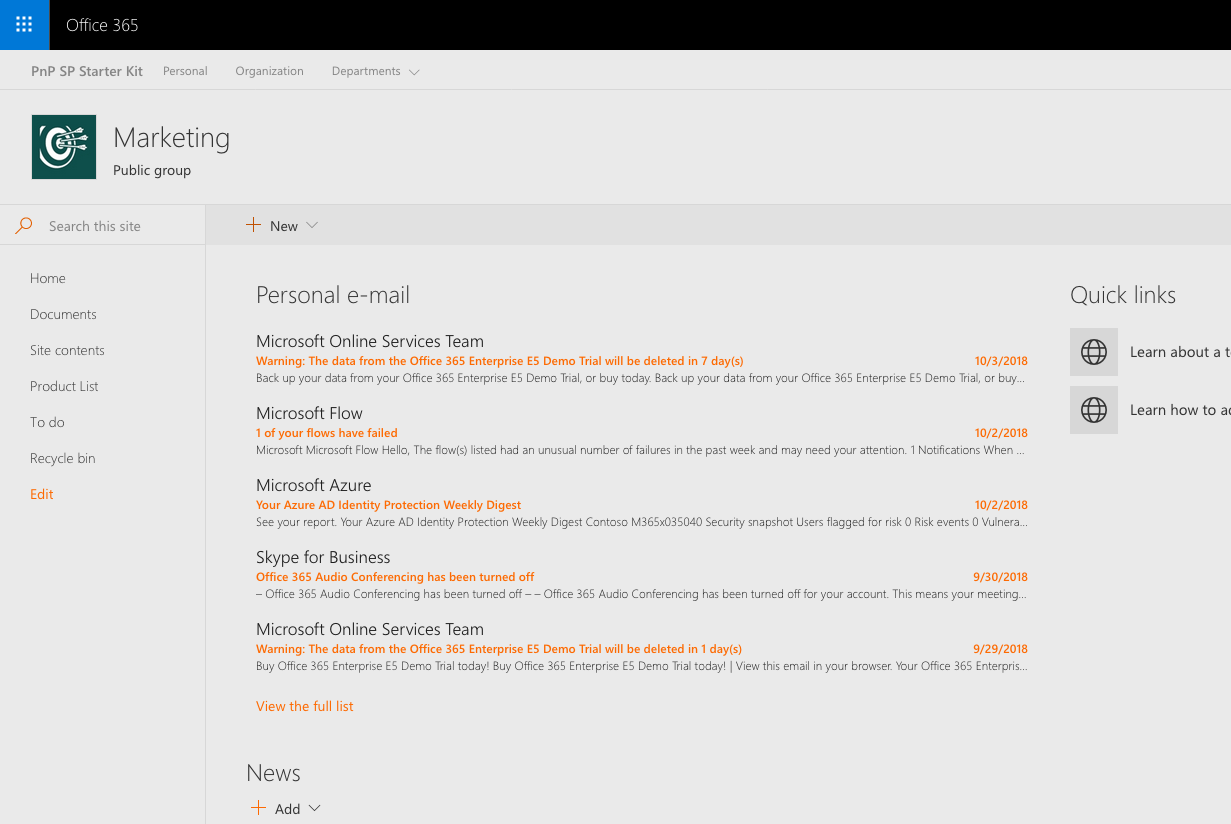
Task: Select Organization in the hub navigation
Action: point(270,71)
